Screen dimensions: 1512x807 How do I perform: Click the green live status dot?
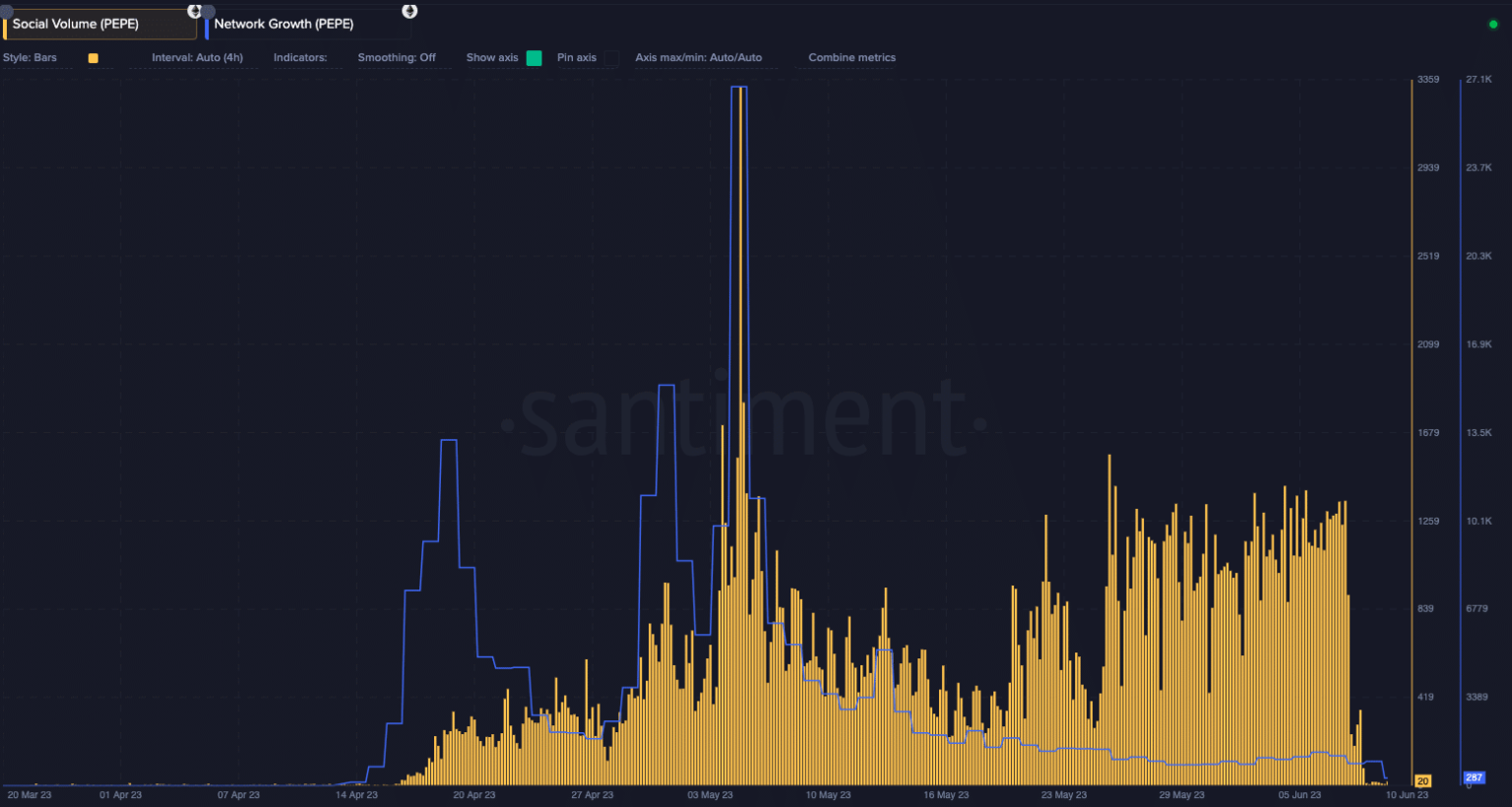click(1492, 25)
